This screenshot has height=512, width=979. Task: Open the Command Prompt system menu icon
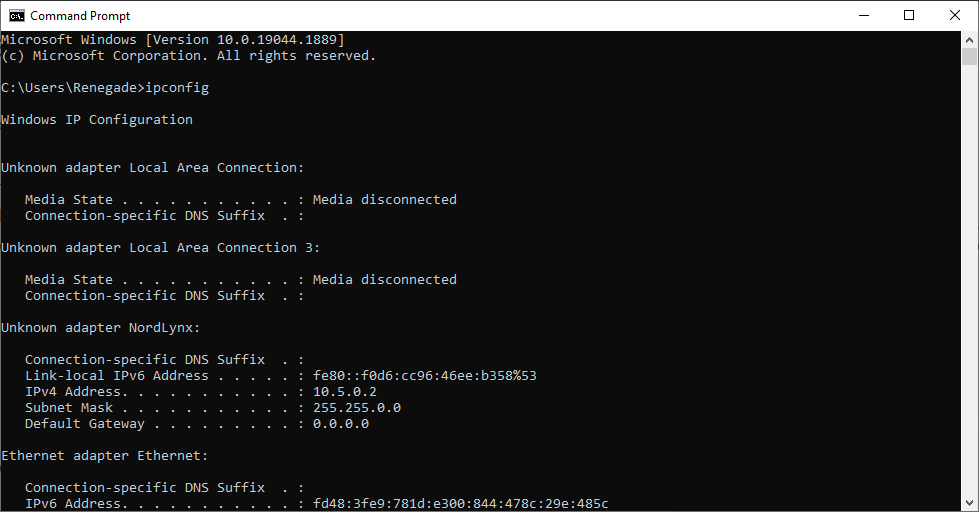tap(17, 16)
